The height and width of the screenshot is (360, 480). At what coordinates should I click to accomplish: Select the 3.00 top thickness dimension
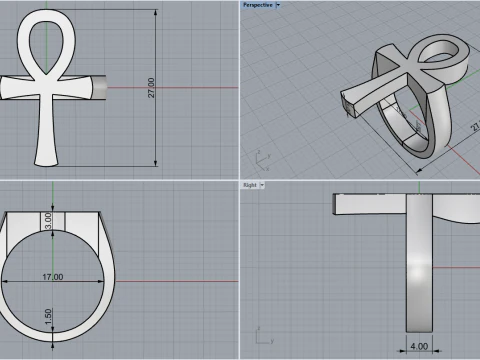(x=48, y=220)
